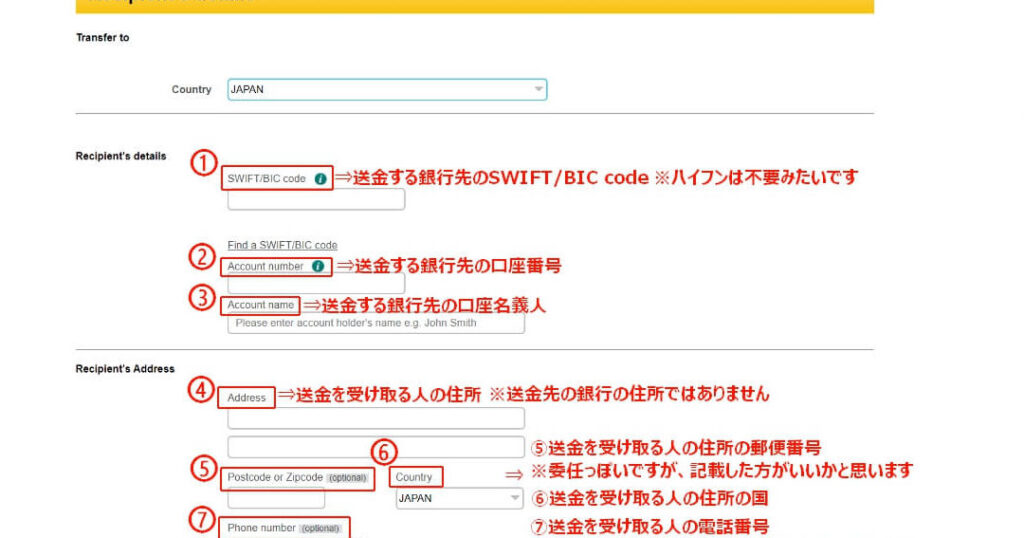Expand the Recipient's Address Country JAPAN dropdown
1024x538 pixels.
click(459, 498)
